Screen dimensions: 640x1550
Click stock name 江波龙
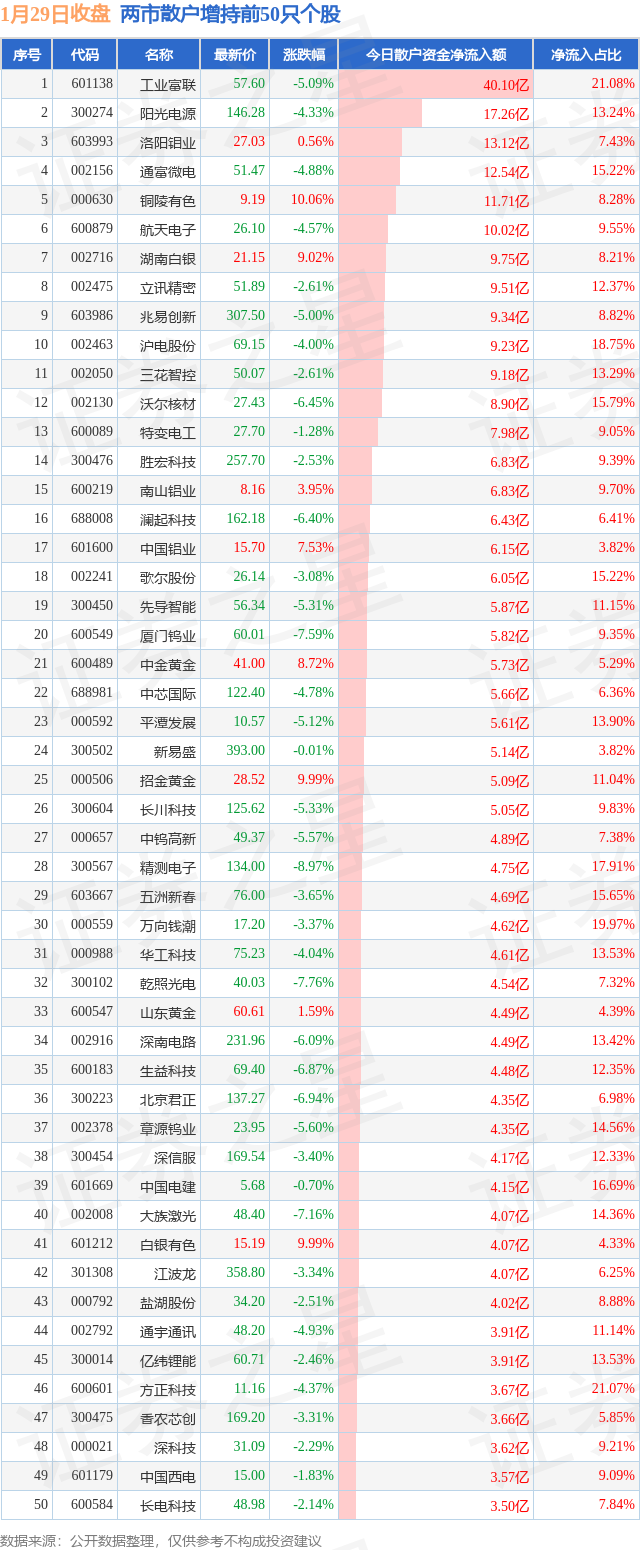tap(175, 1273)
